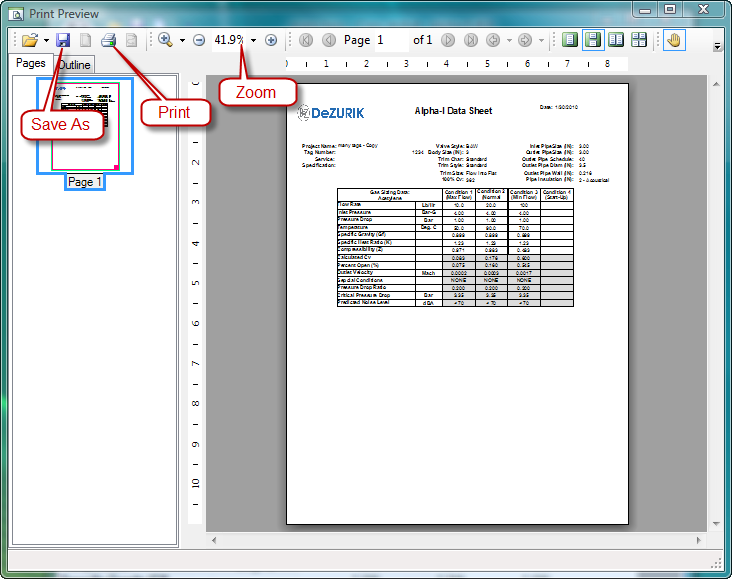Open the forward history dropdown arrow
The height and width of the screenshot is (579, 732).
click(542, 41)
